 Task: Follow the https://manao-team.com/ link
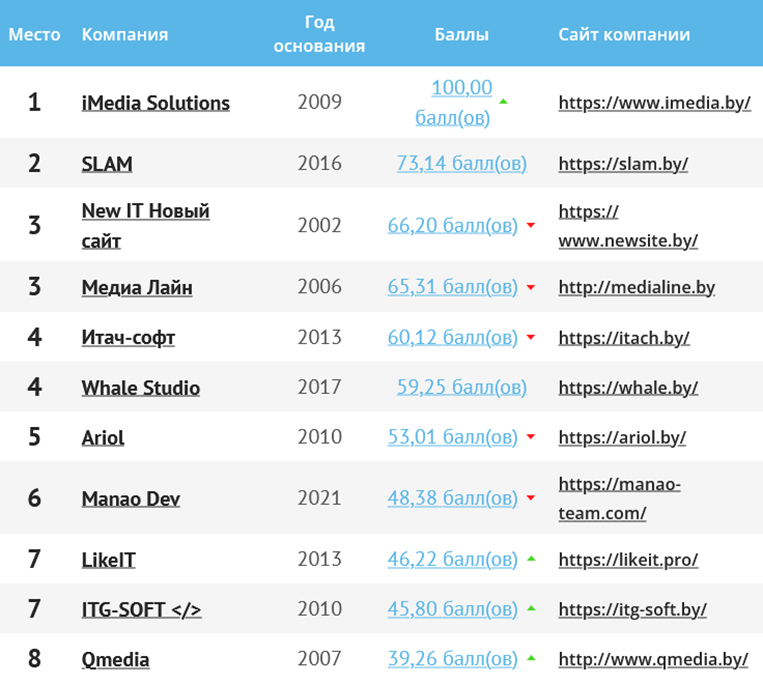(x=619, y=498)
